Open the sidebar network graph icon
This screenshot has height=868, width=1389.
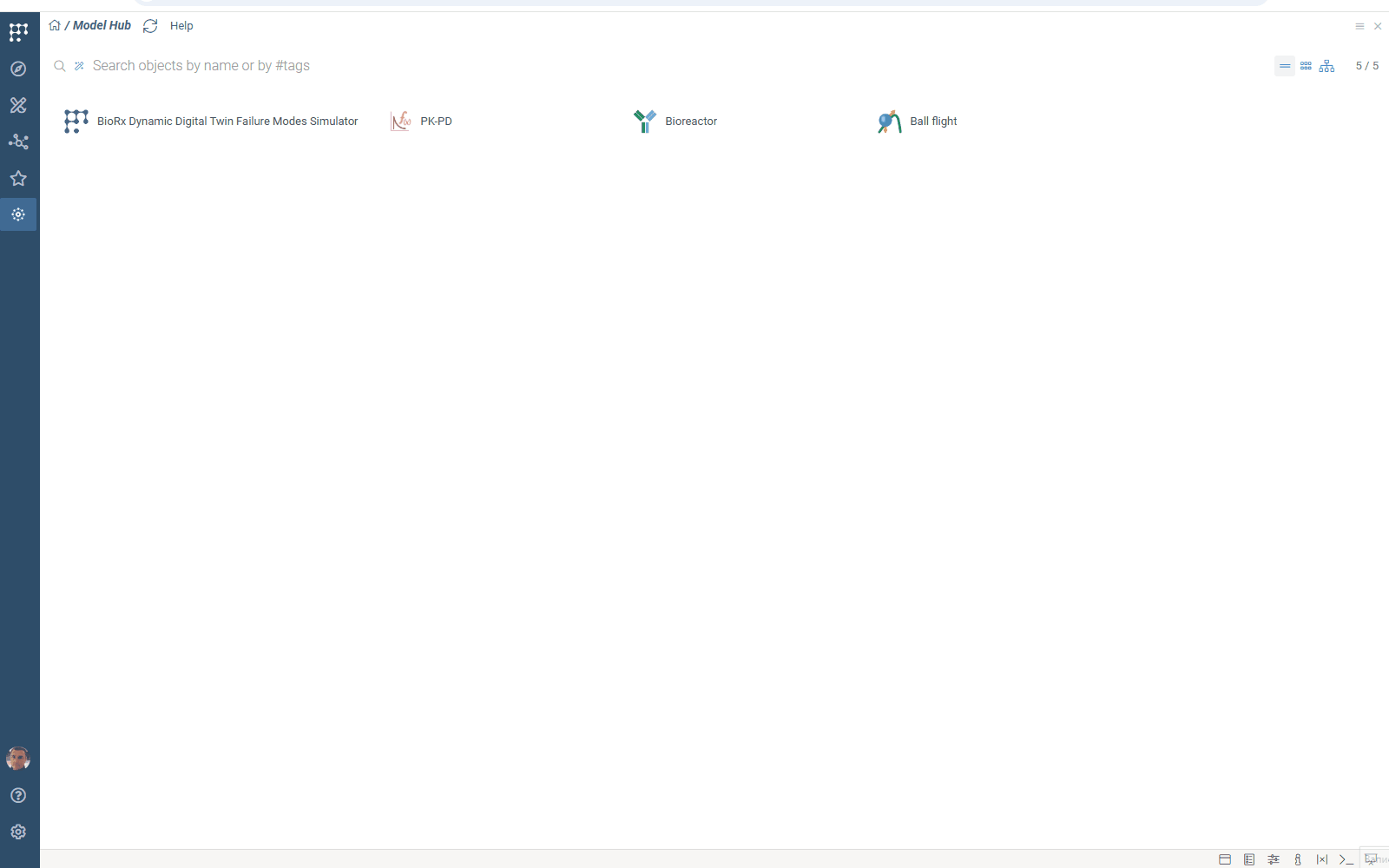(x=18, y=141)
